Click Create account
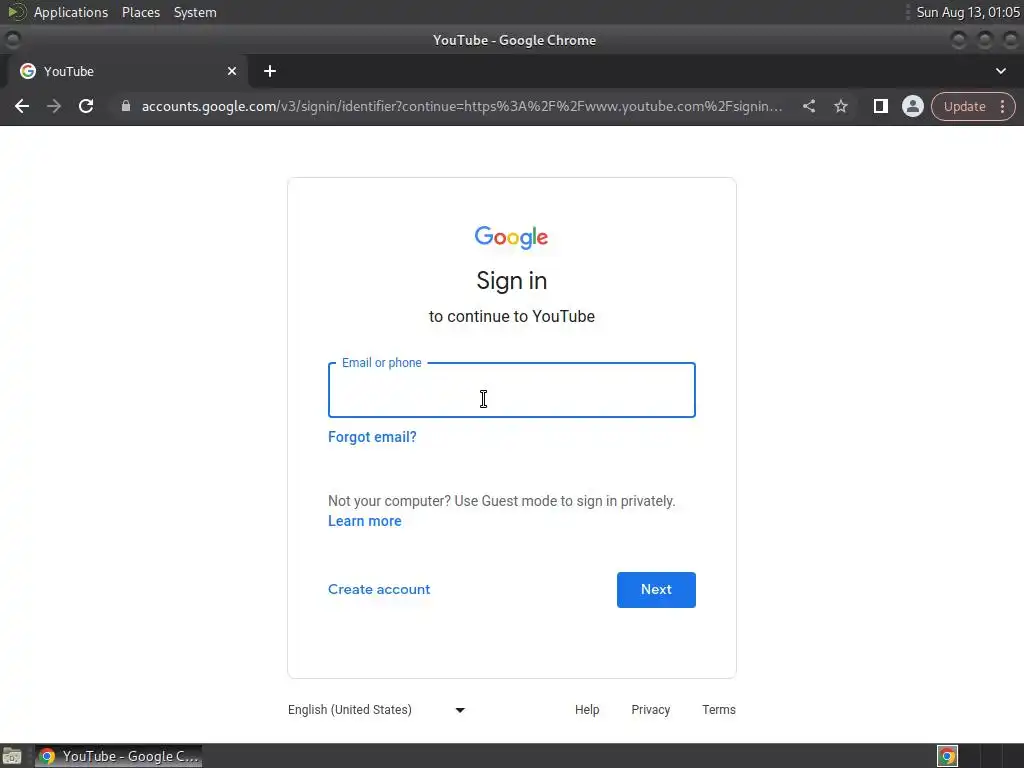 379,589
